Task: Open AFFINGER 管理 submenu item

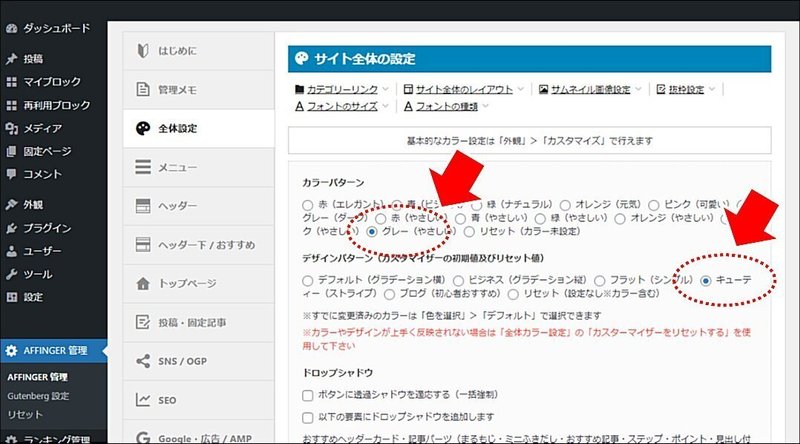Action: coord(37,377)
